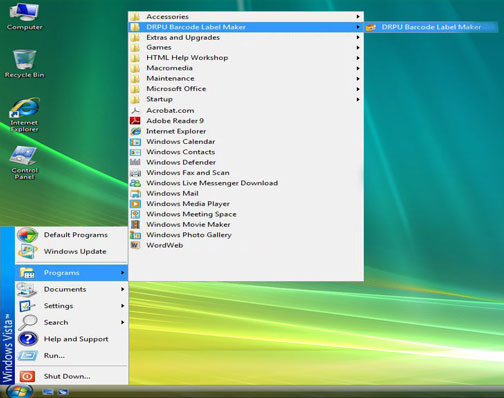
Task: Select Search in the Start menu
Action: [x=71, y=322]
